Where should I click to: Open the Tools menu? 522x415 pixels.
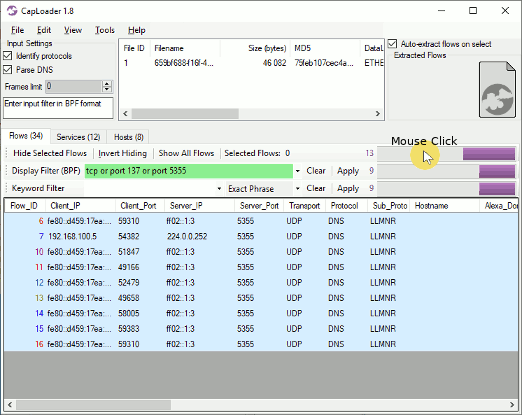(105, 30)
